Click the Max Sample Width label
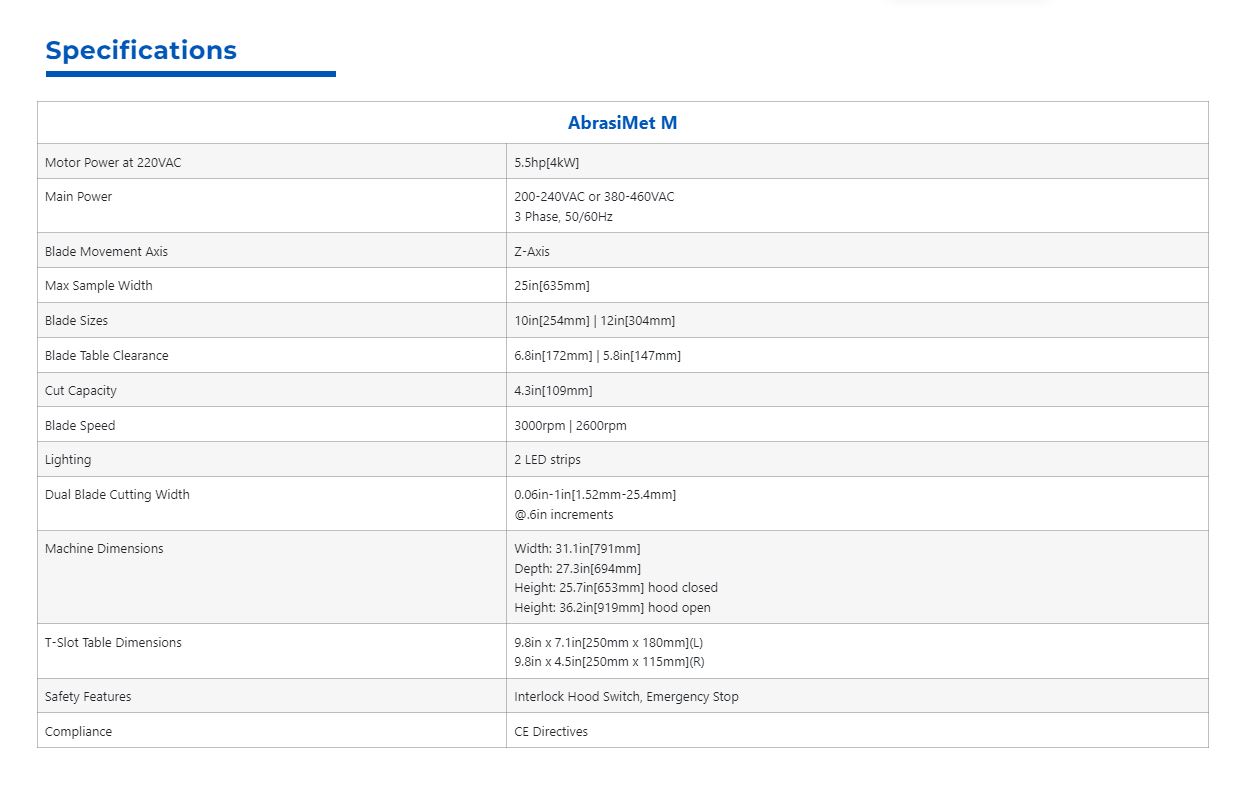Viewport: 1247px width, 798px height. 99,285
